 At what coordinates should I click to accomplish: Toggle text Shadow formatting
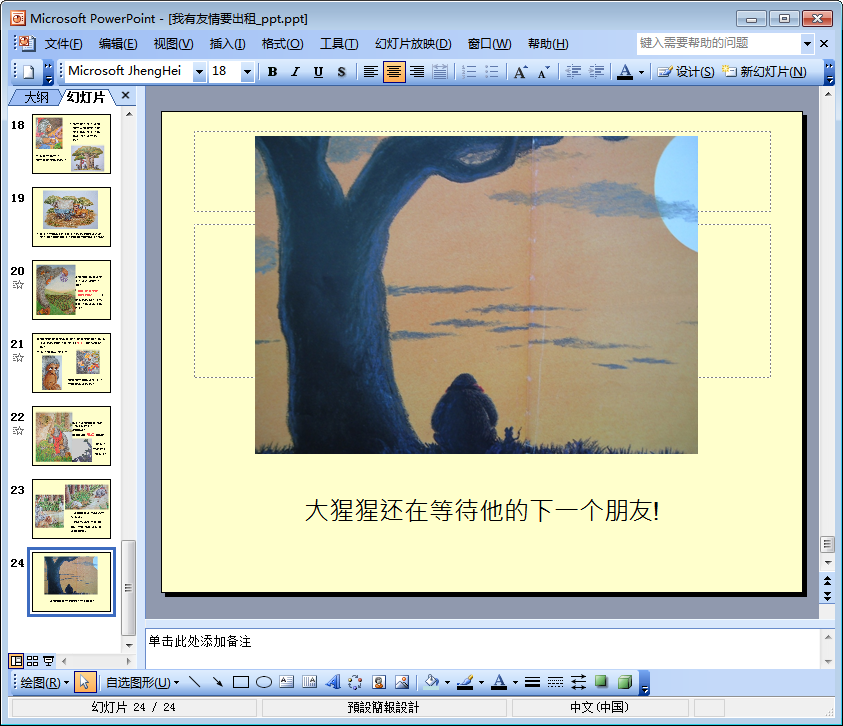[341, 72]
